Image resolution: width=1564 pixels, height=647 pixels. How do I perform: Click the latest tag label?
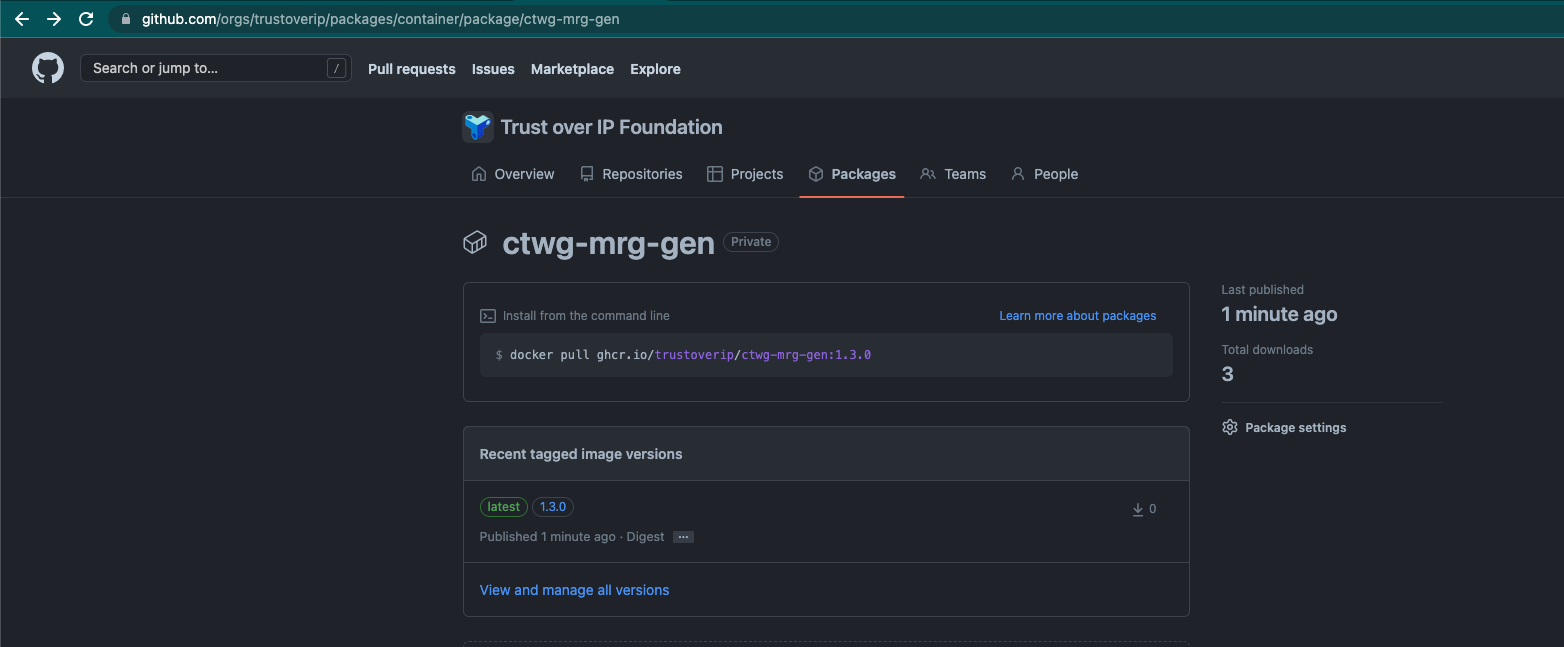coord(504,507)
